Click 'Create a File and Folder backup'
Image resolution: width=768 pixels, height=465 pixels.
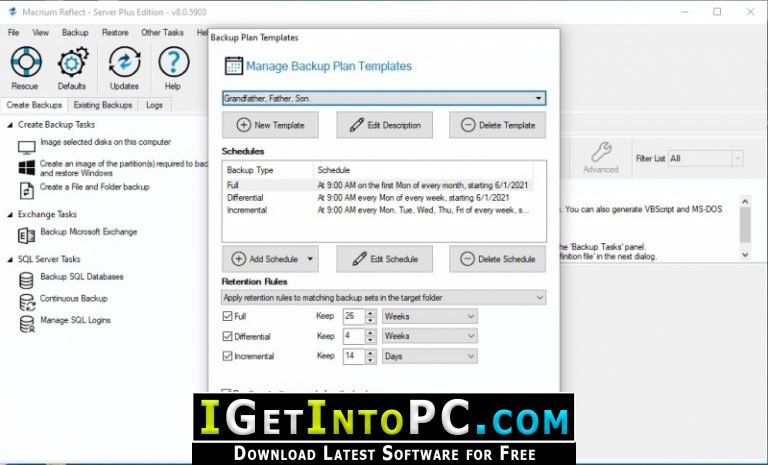[x=95, y=187]
